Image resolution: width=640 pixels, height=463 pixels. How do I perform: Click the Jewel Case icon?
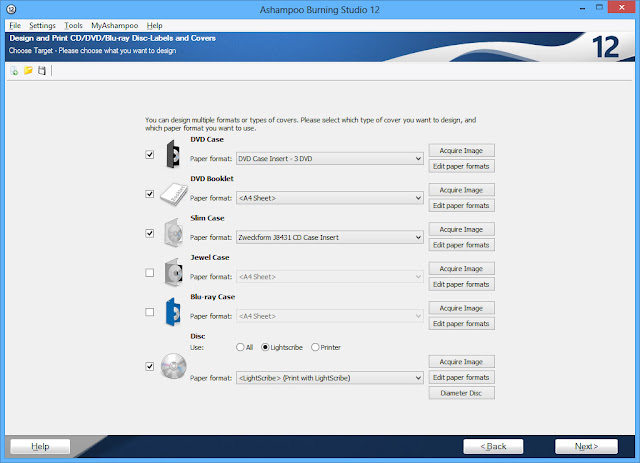click(173, 272)
